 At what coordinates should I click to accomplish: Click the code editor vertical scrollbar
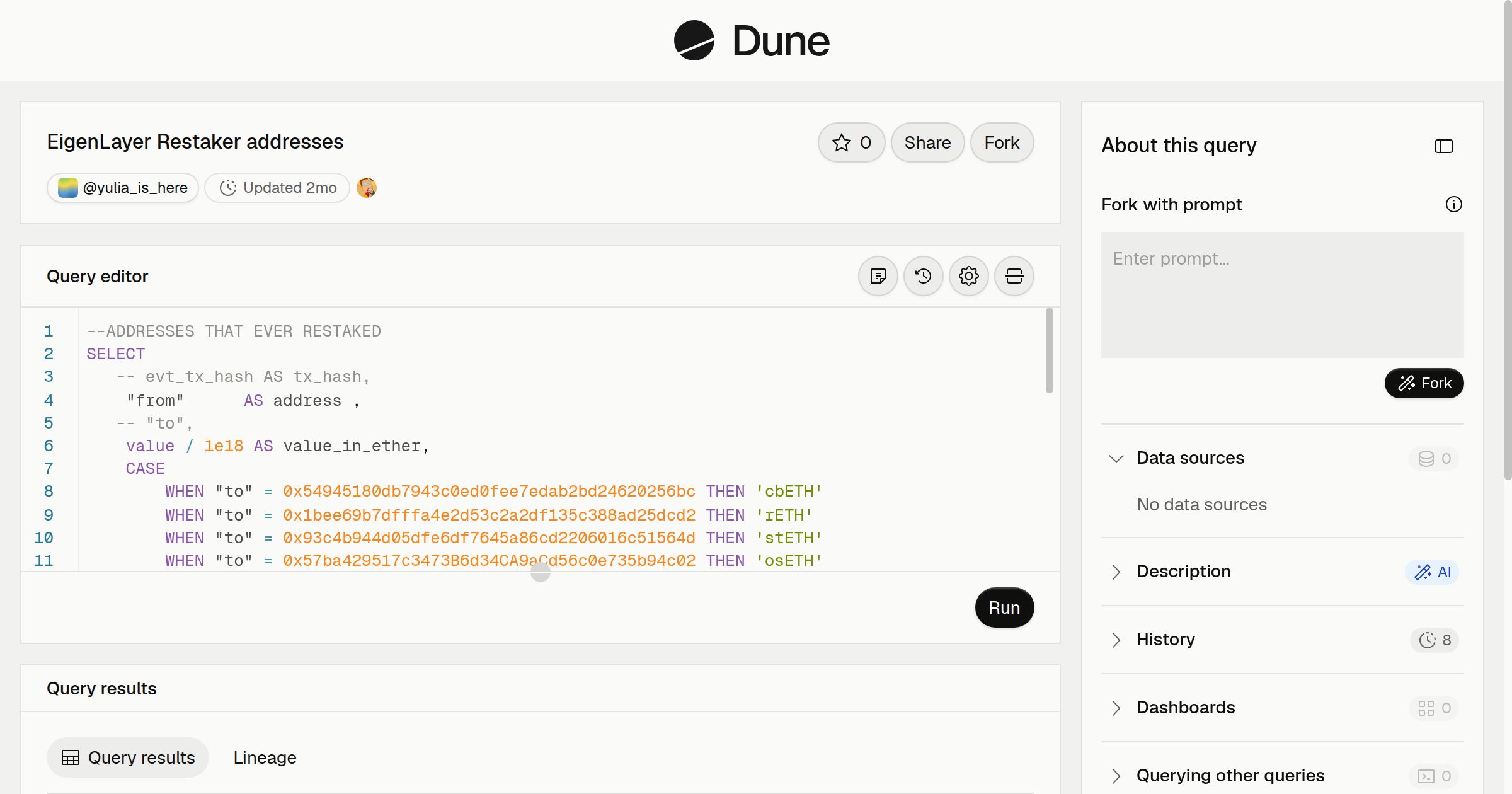point(1049,350)
